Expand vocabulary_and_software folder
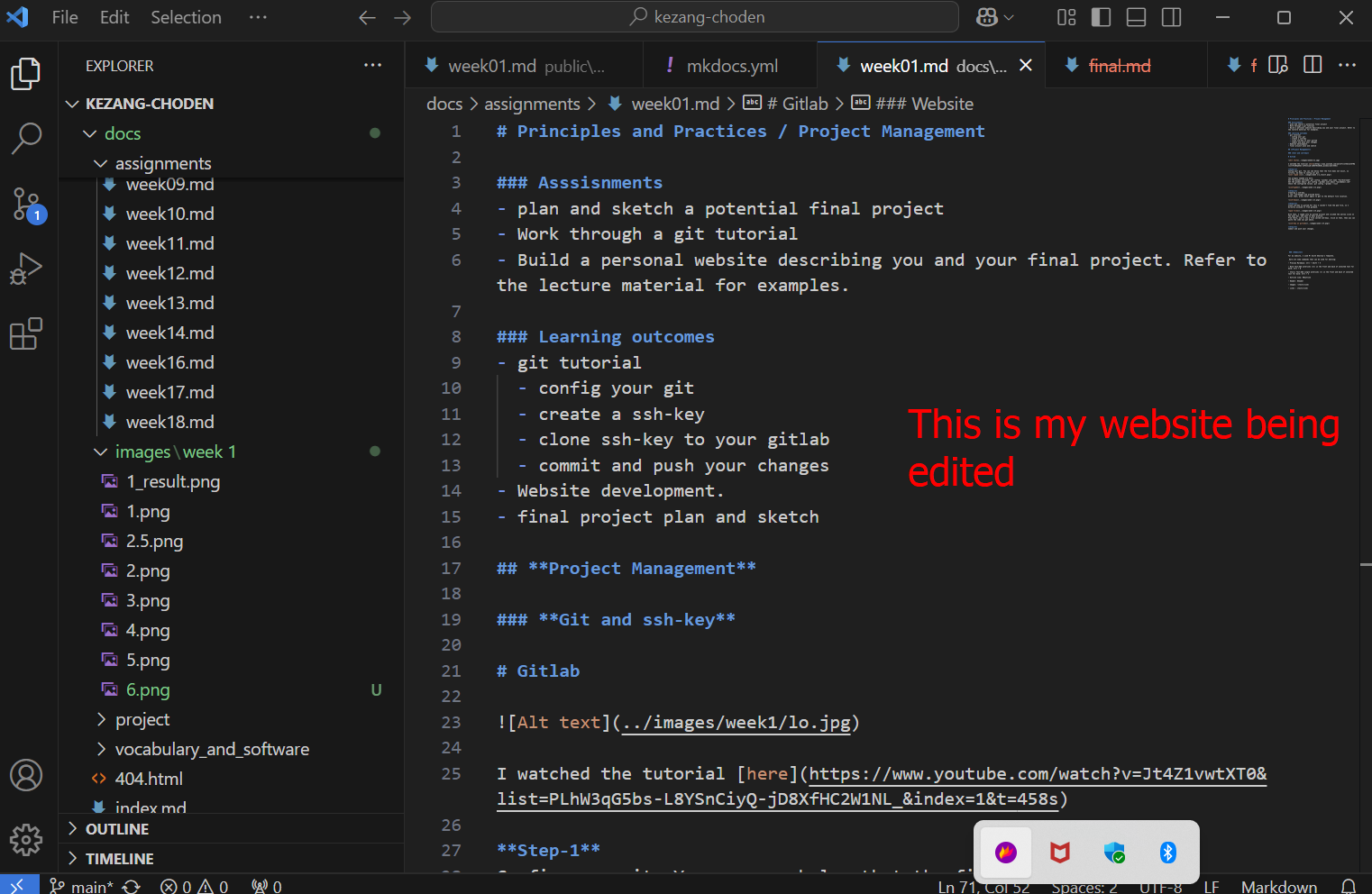 [x=233, y=749]
